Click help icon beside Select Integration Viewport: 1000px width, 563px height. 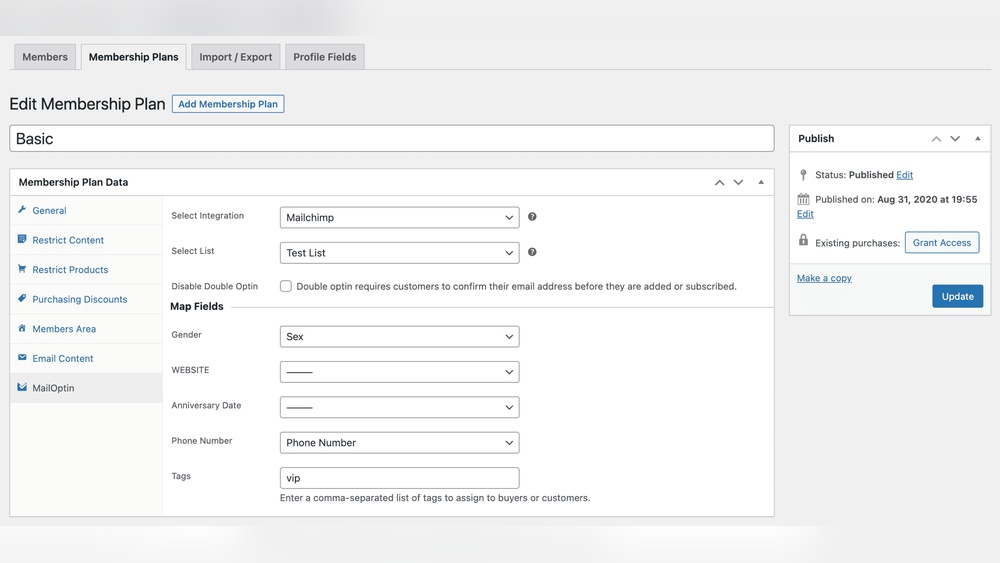pyautogui.click(x=532, y=217)
